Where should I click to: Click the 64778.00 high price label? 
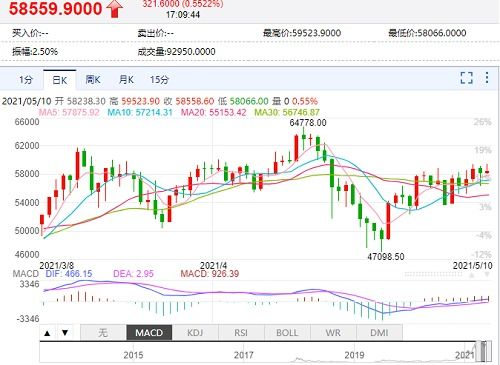308,123
